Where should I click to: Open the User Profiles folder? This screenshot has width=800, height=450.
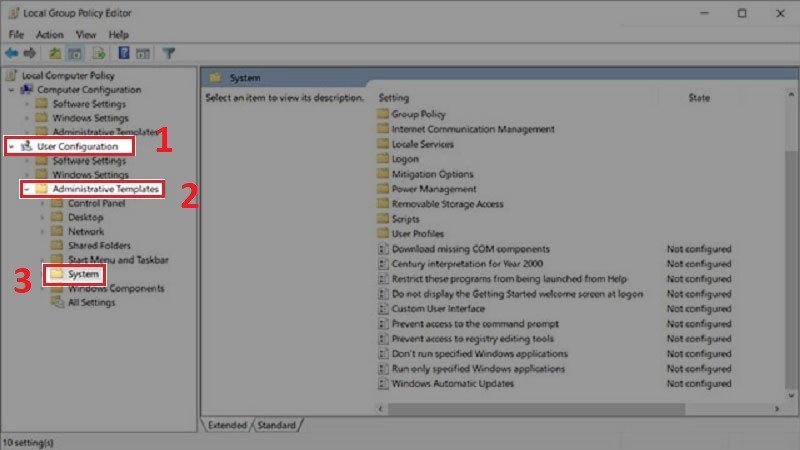point(418,234)
